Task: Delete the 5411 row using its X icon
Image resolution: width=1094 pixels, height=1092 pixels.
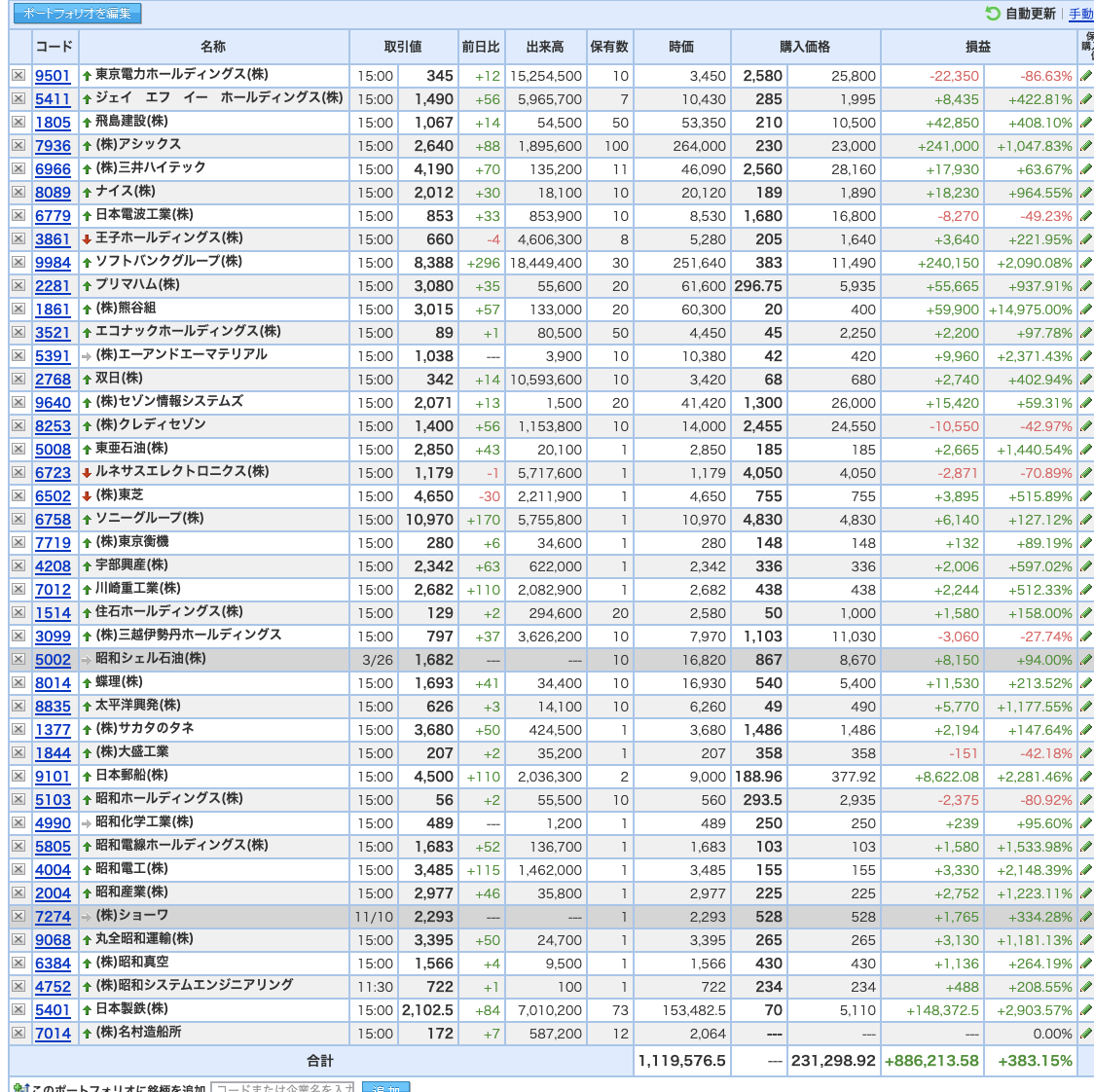Action: [18, 99]
